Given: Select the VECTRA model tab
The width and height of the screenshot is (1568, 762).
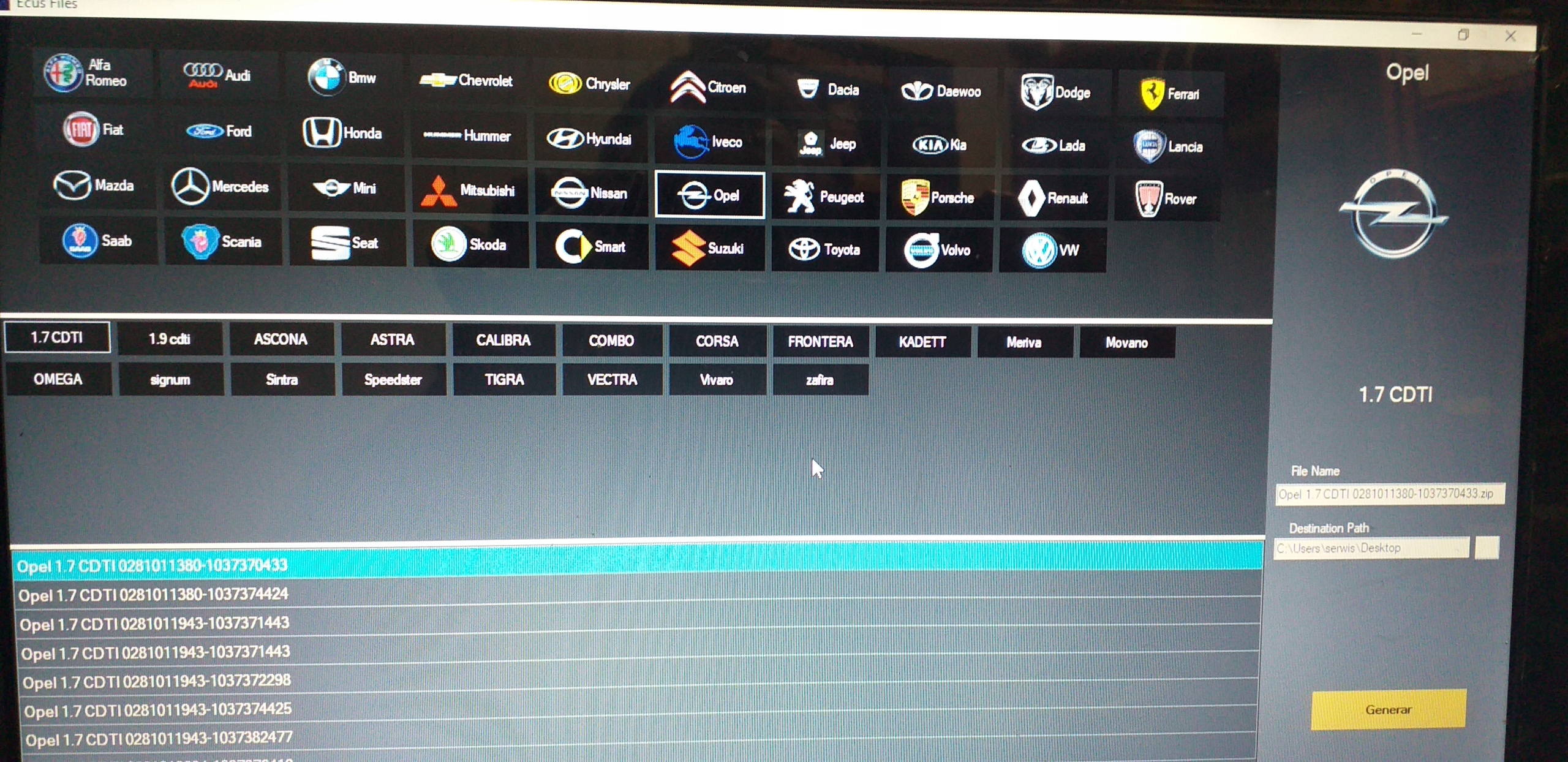Looking at the screenshot, I should pyautogui.click(x=612, y=380).
